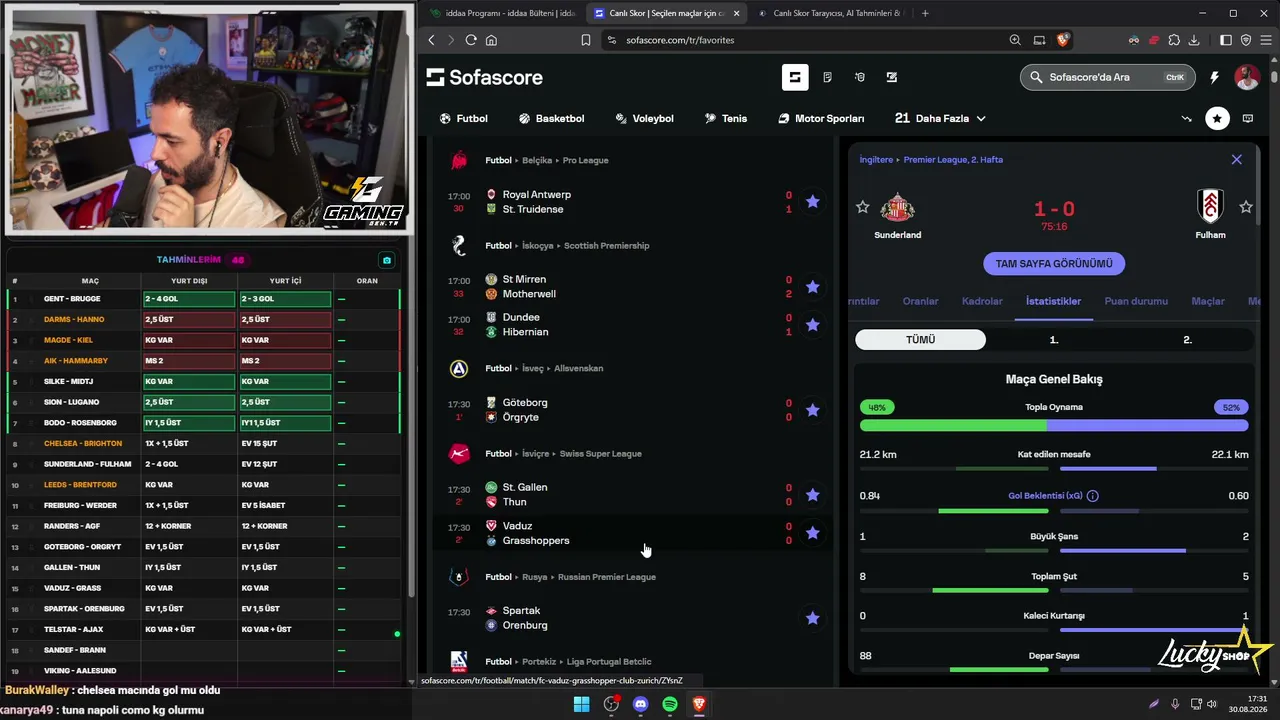
Task: Open the Liga Portugal Betclic link
Action: 609,662
